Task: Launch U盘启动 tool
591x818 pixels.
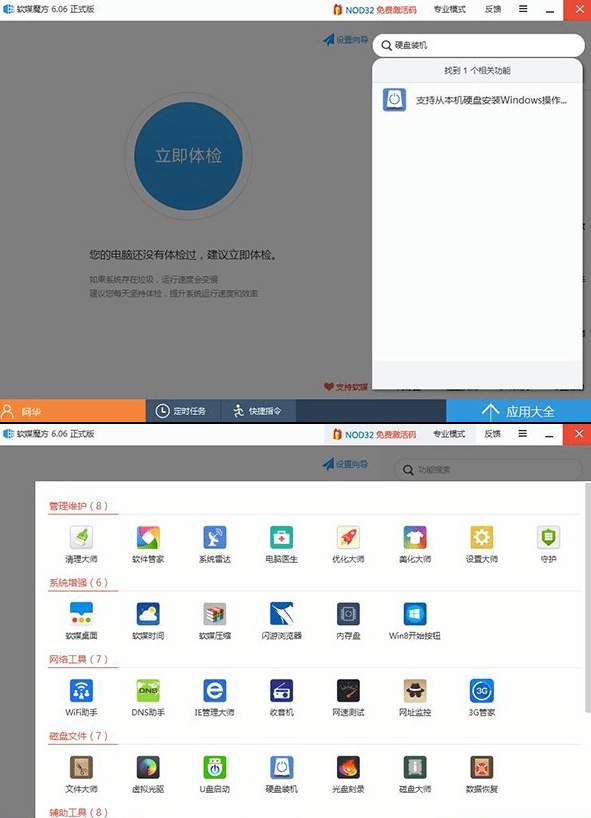Action: (x=215, y=774)
